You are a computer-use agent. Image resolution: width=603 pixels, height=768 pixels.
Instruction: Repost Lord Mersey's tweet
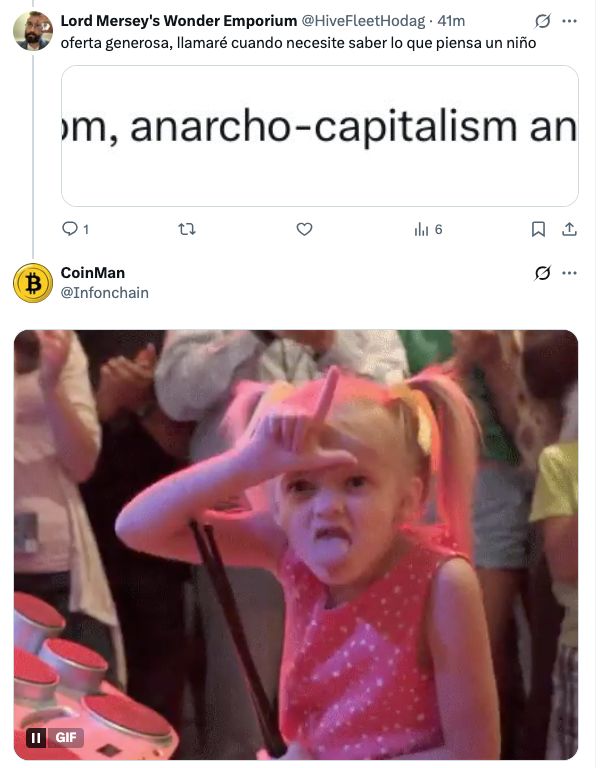[187, 229]
